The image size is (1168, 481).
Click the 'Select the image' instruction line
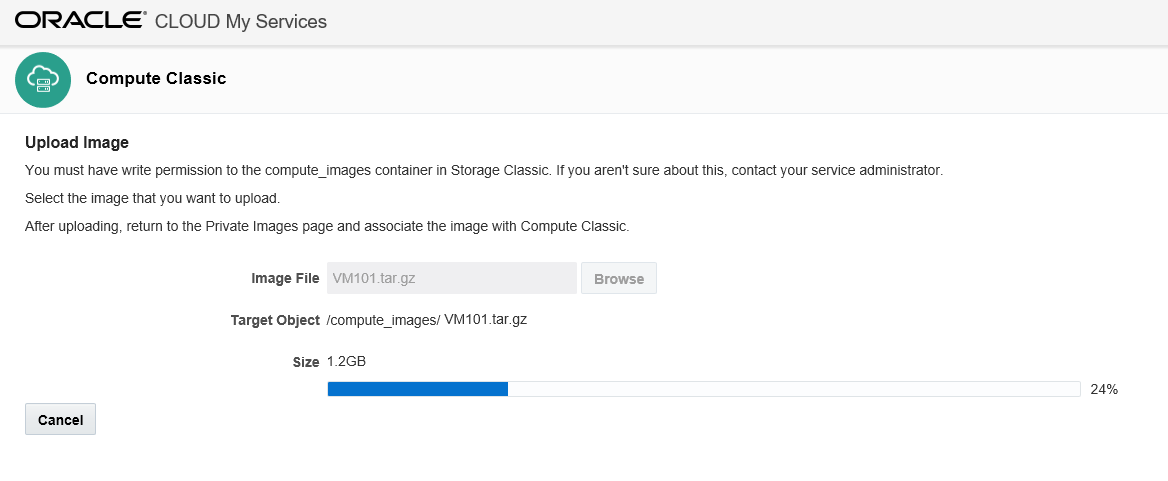point(153,199)
